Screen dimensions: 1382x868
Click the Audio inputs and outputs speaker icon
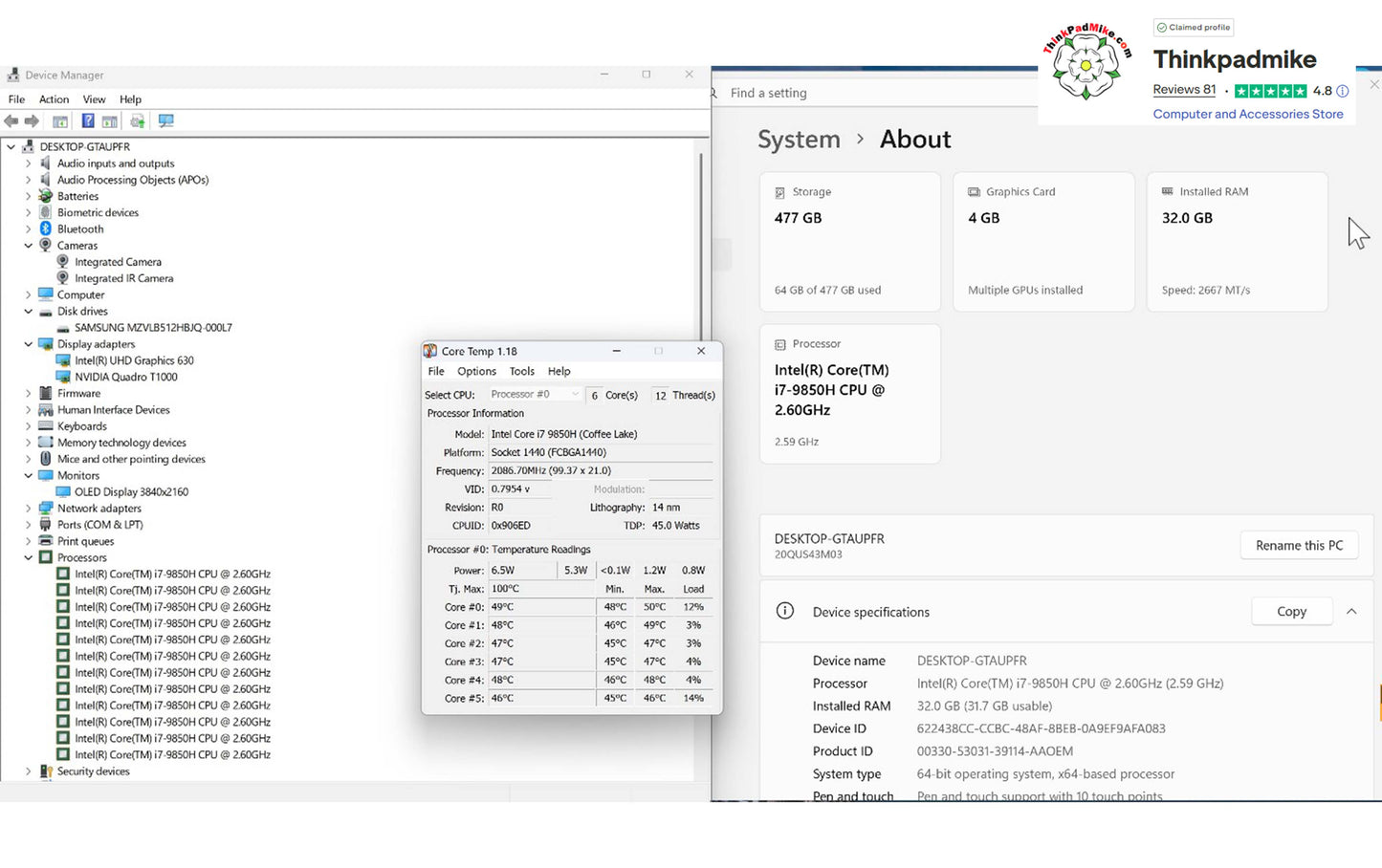pyautogui.click(x=45, y=163)
